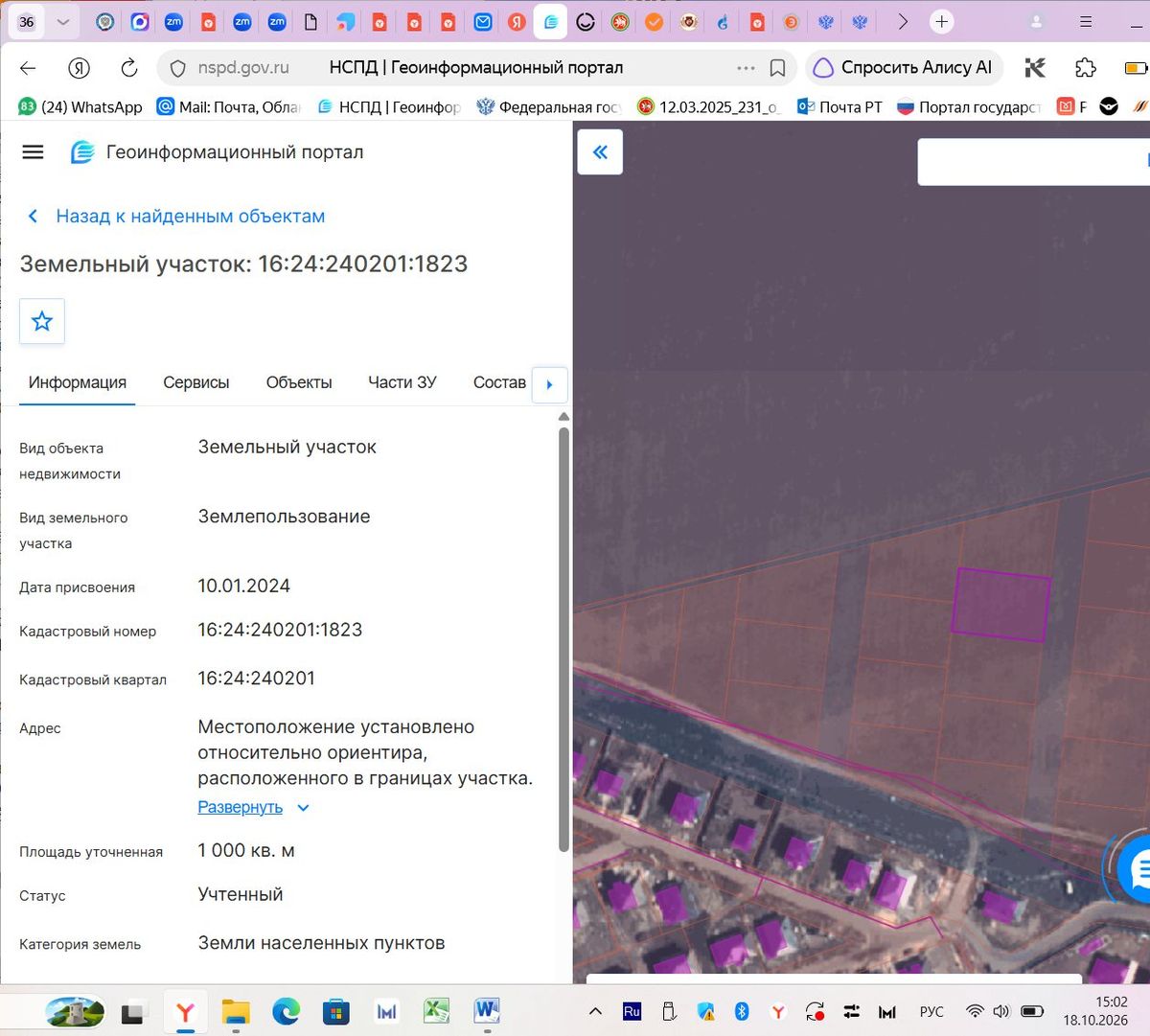The width and height of the screenshot is (1150, 1036).
Task: Click Земли населенных пунктов text
Action: [321, 943]
